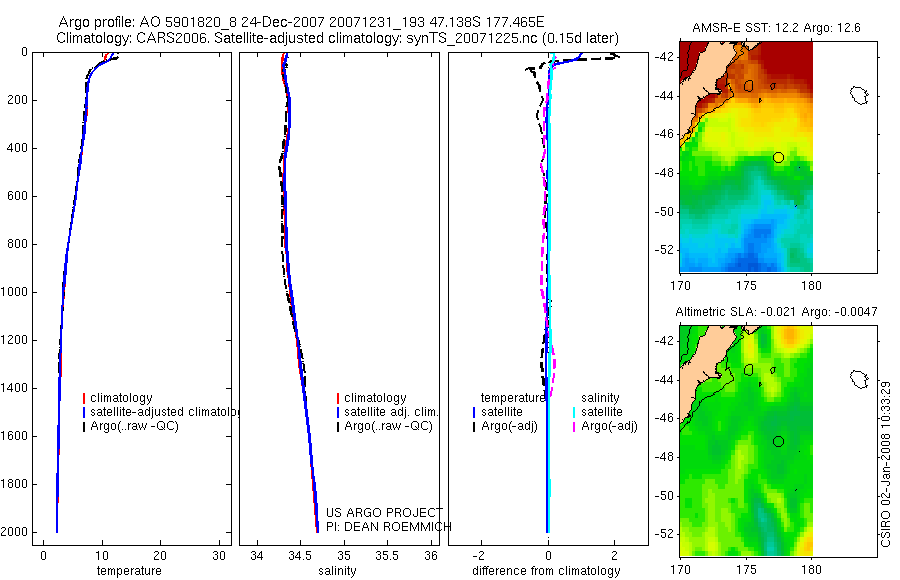900x580 pixels.
Task: Select the island outline east of SLA map
Action: [x=859, y=379]
